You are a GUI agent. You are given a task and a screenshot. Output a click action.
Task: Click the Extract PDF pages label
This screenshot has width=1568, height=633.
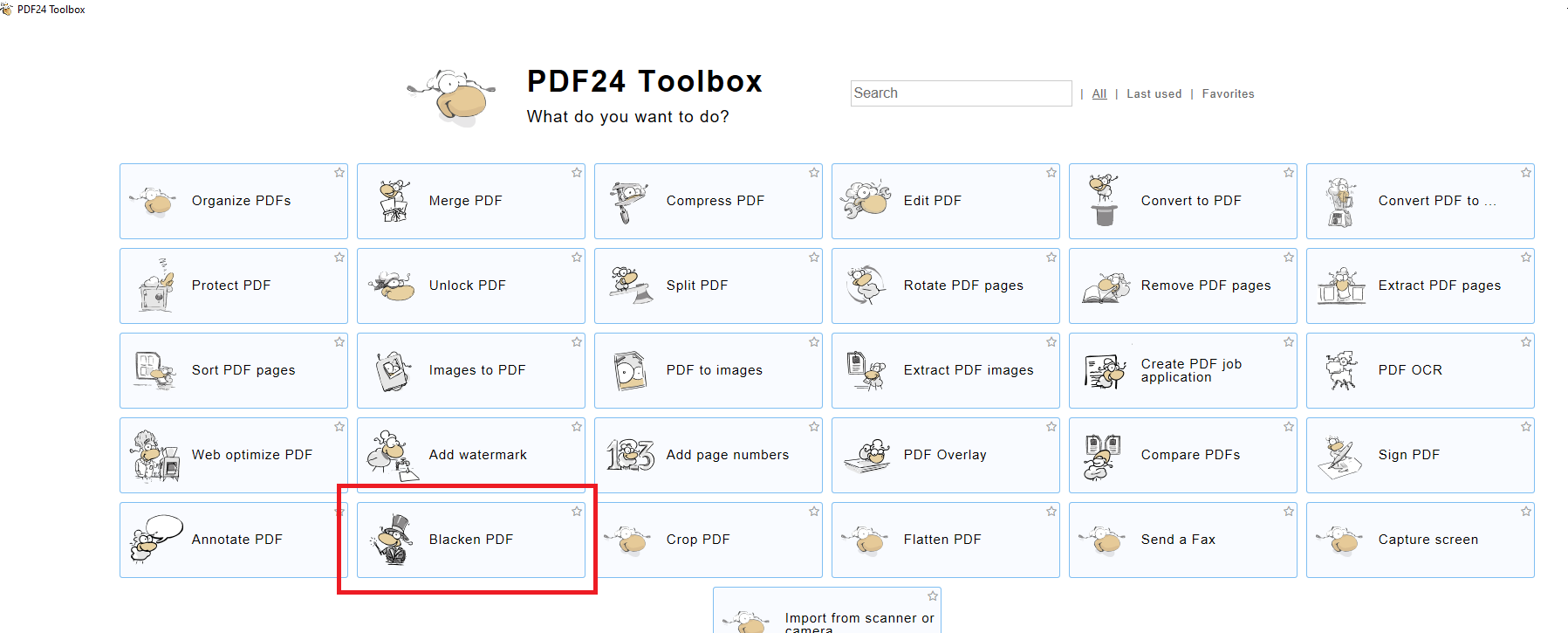point(1440,286)
